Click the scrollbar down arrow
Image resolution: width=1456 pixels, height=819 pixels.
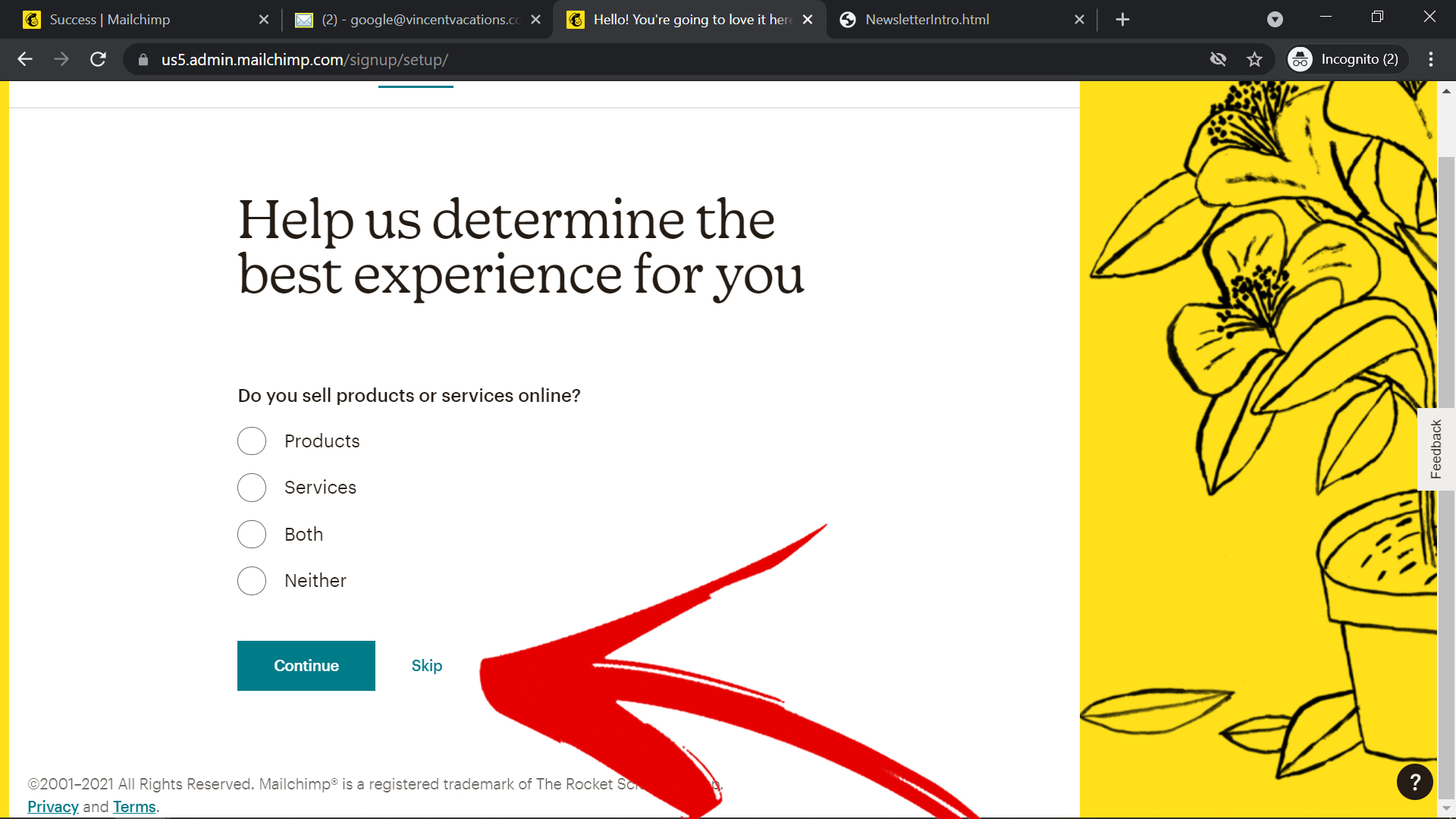(x=1446, y=808)
